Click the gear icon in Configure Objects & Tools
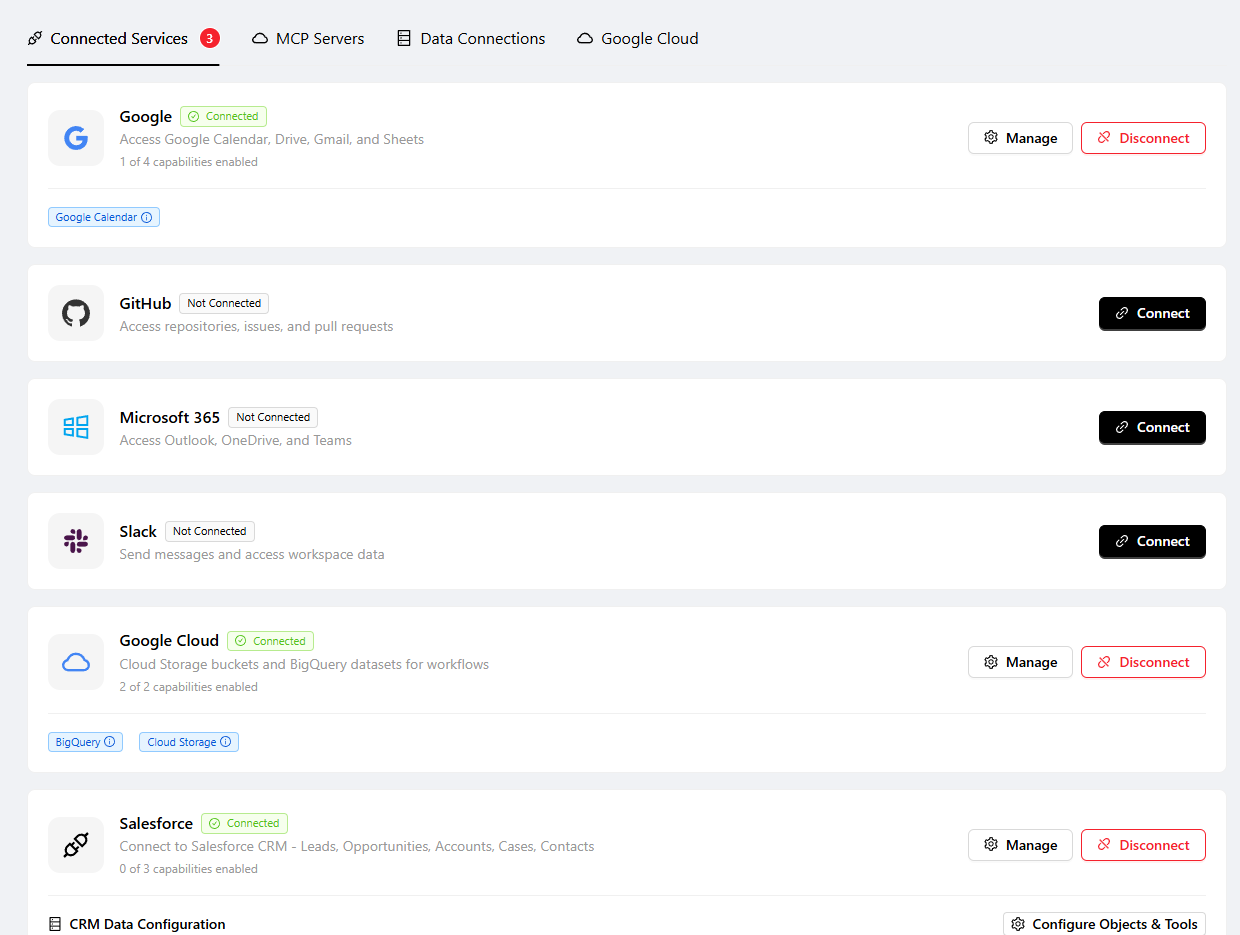Screen dimensions: 1240x935 tap(1018, 924)
